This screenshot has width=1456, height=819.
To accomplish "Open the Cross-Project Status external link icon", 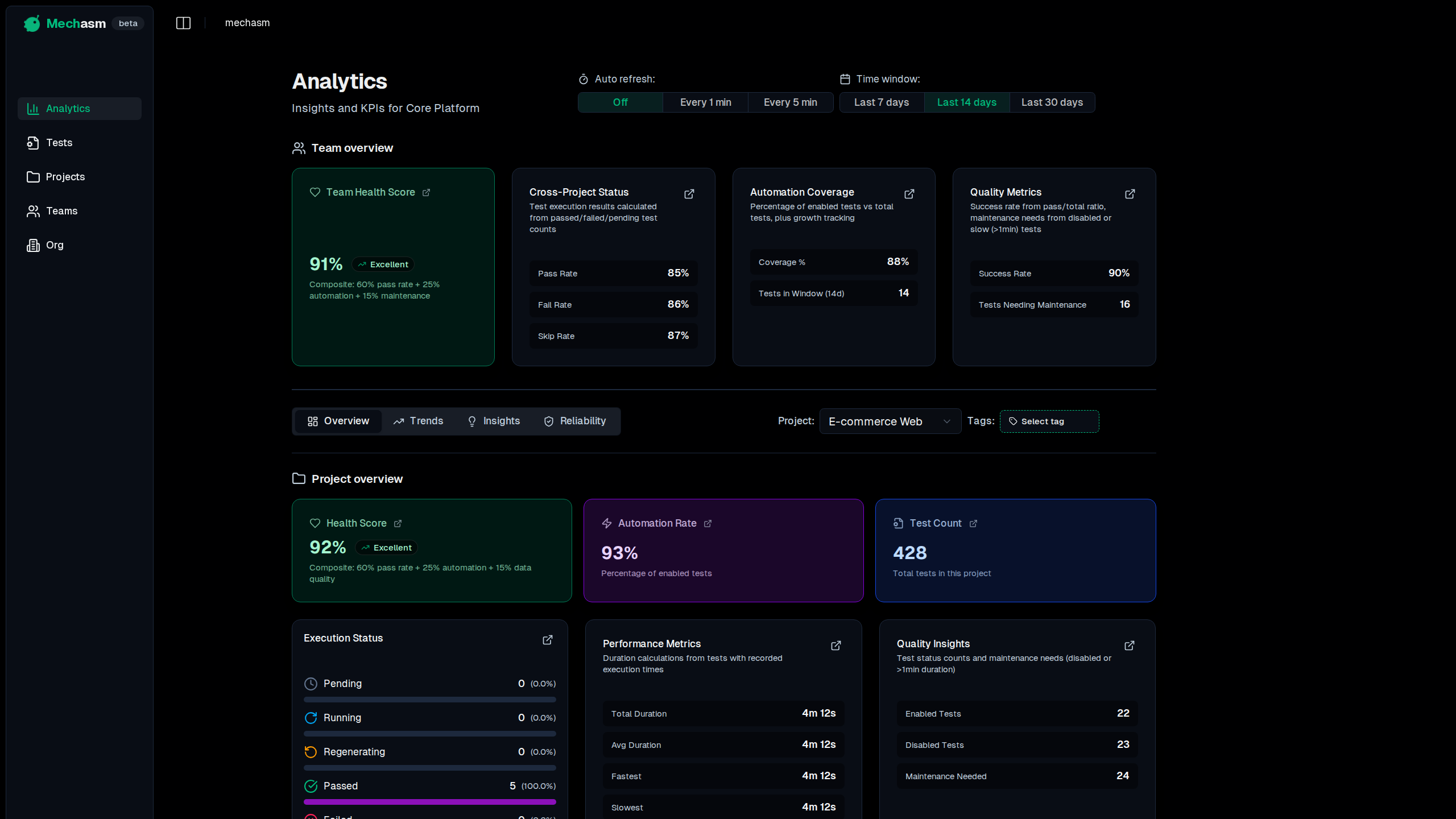I will 689,194.
